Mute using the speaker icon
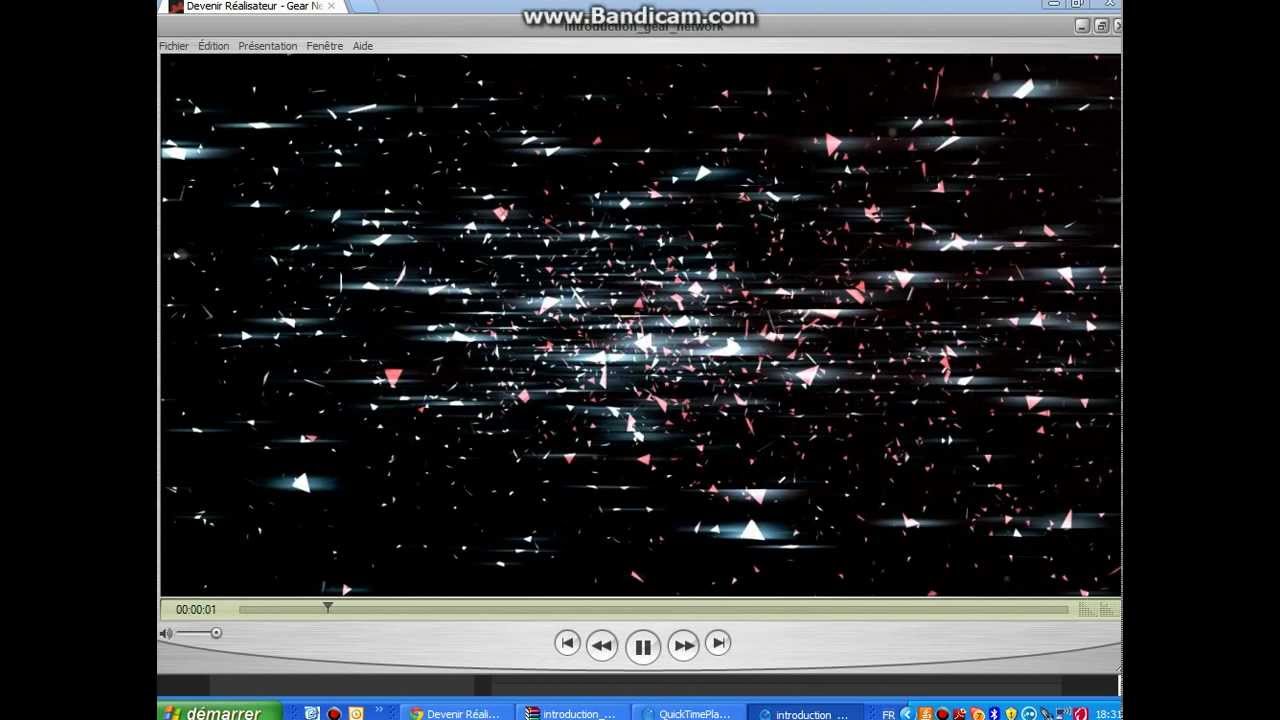The width and height of the screenshot is (1280, 720). coord(166,633)
